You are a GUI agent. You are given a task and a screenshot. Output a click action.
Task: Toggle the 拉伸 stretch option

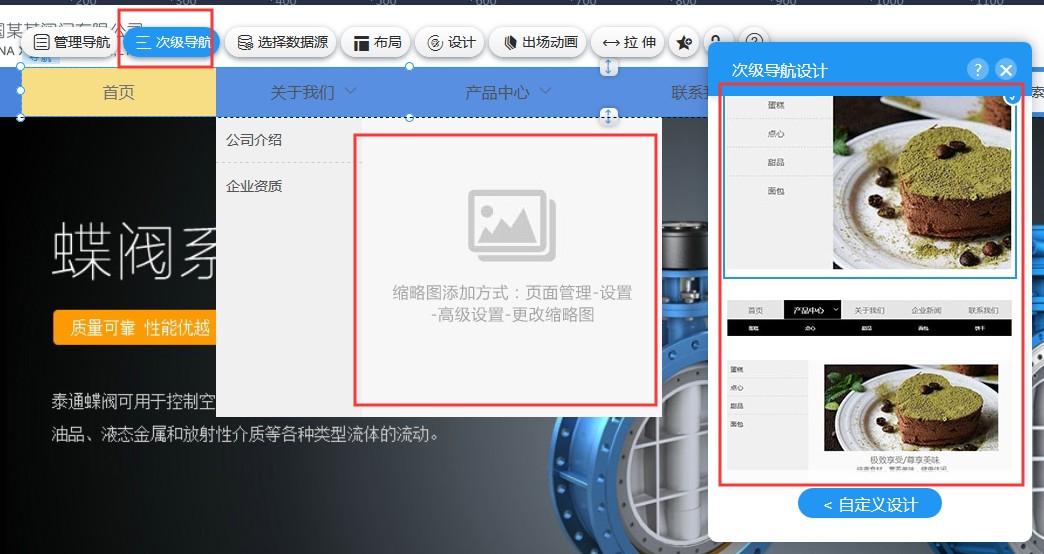click(x=628, y=43)
